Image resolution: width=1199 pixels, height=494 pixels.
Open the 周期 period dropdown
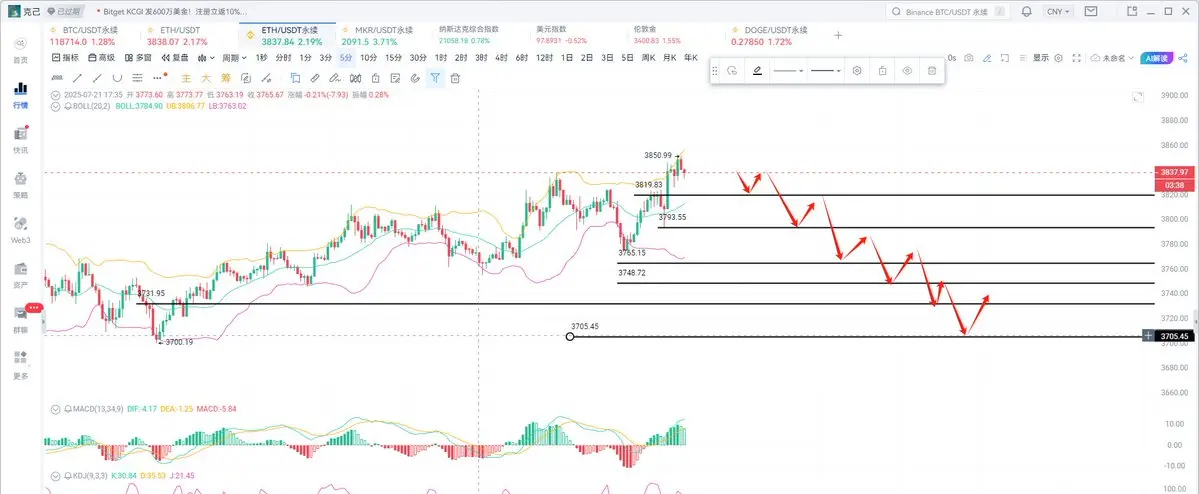coord(234,58)
